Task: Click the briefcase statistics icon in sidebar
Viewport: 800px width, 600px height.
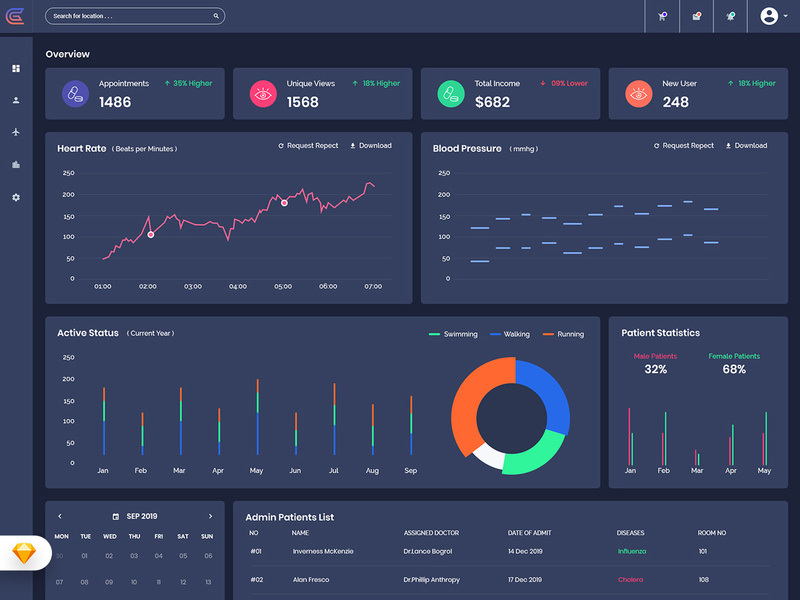Action: pyautogui.click(x=14, y=164)
